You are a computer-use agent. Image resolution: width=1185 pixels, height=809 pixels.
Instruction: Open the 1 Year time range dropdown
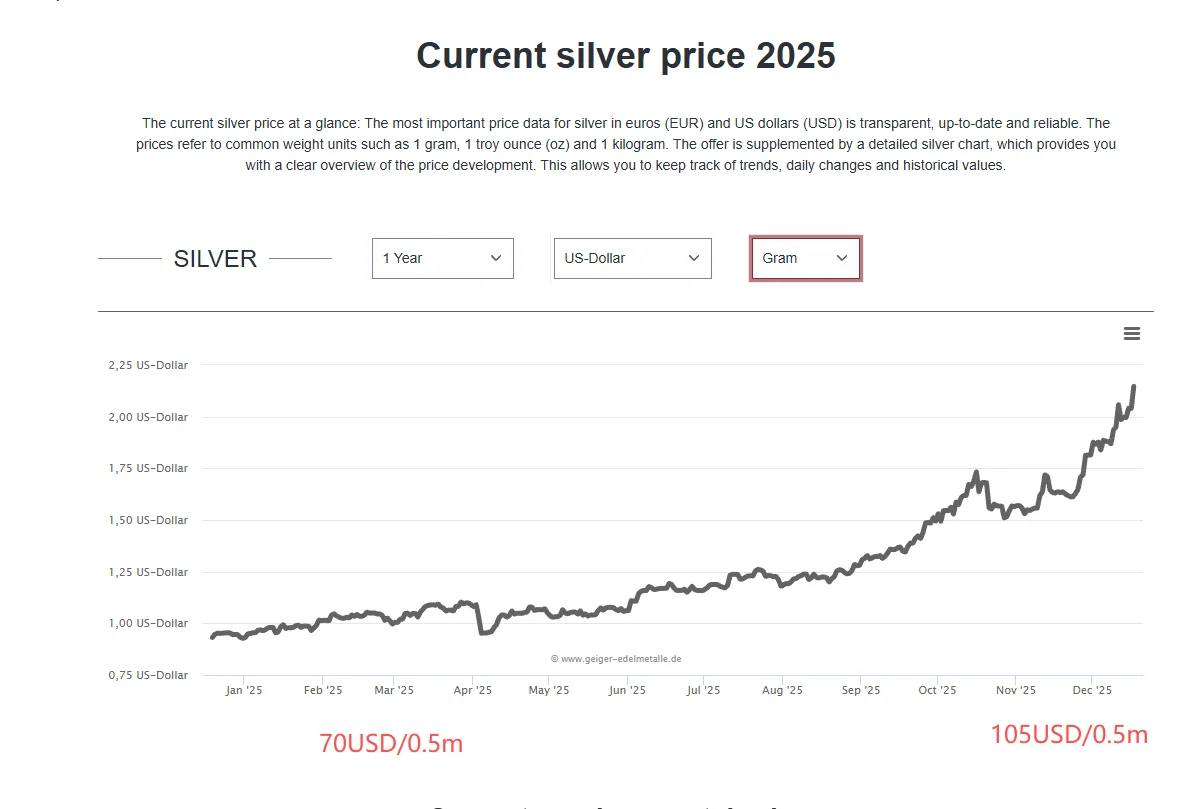coord(443,259)
